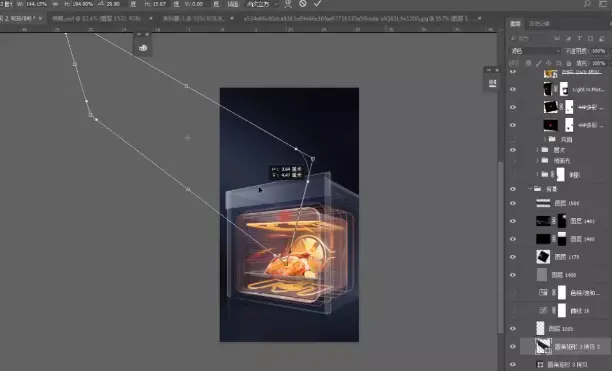Expand the 风扇 layer group
612x371 pixels.
point(545,139)
